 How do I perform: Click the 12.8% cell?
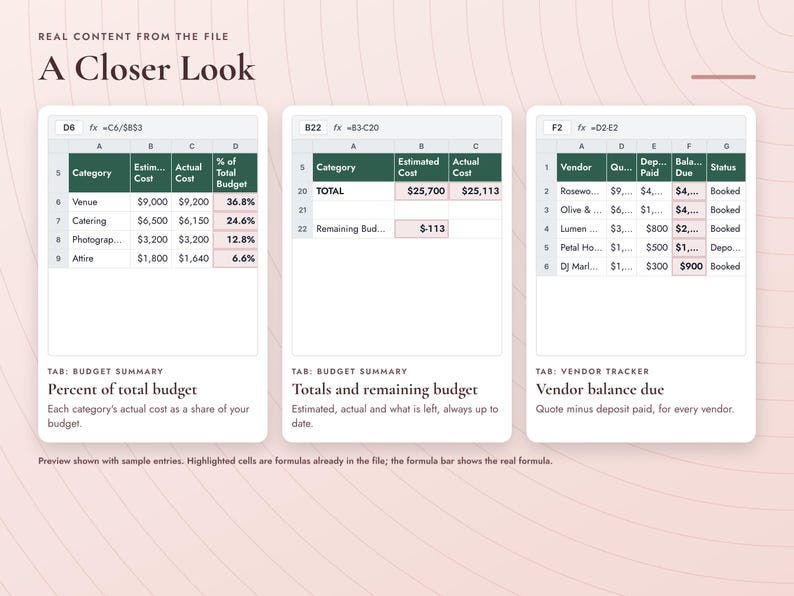[235, 240]
